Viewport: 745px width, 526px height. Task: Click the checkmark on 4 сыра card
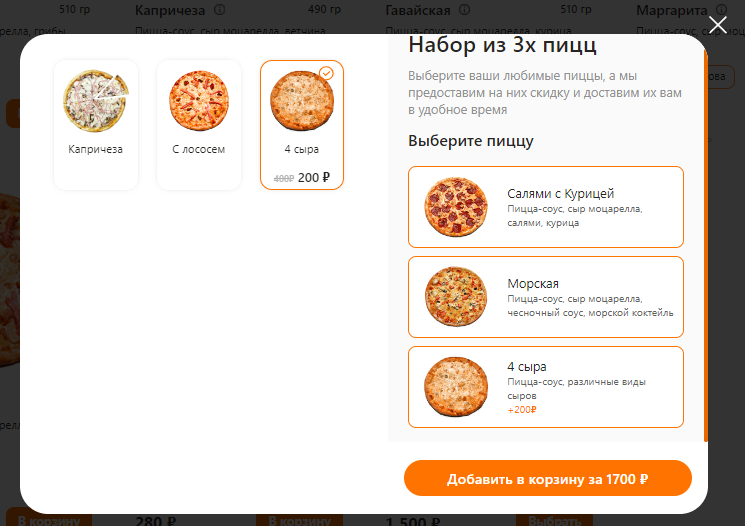tap(326, 73)
